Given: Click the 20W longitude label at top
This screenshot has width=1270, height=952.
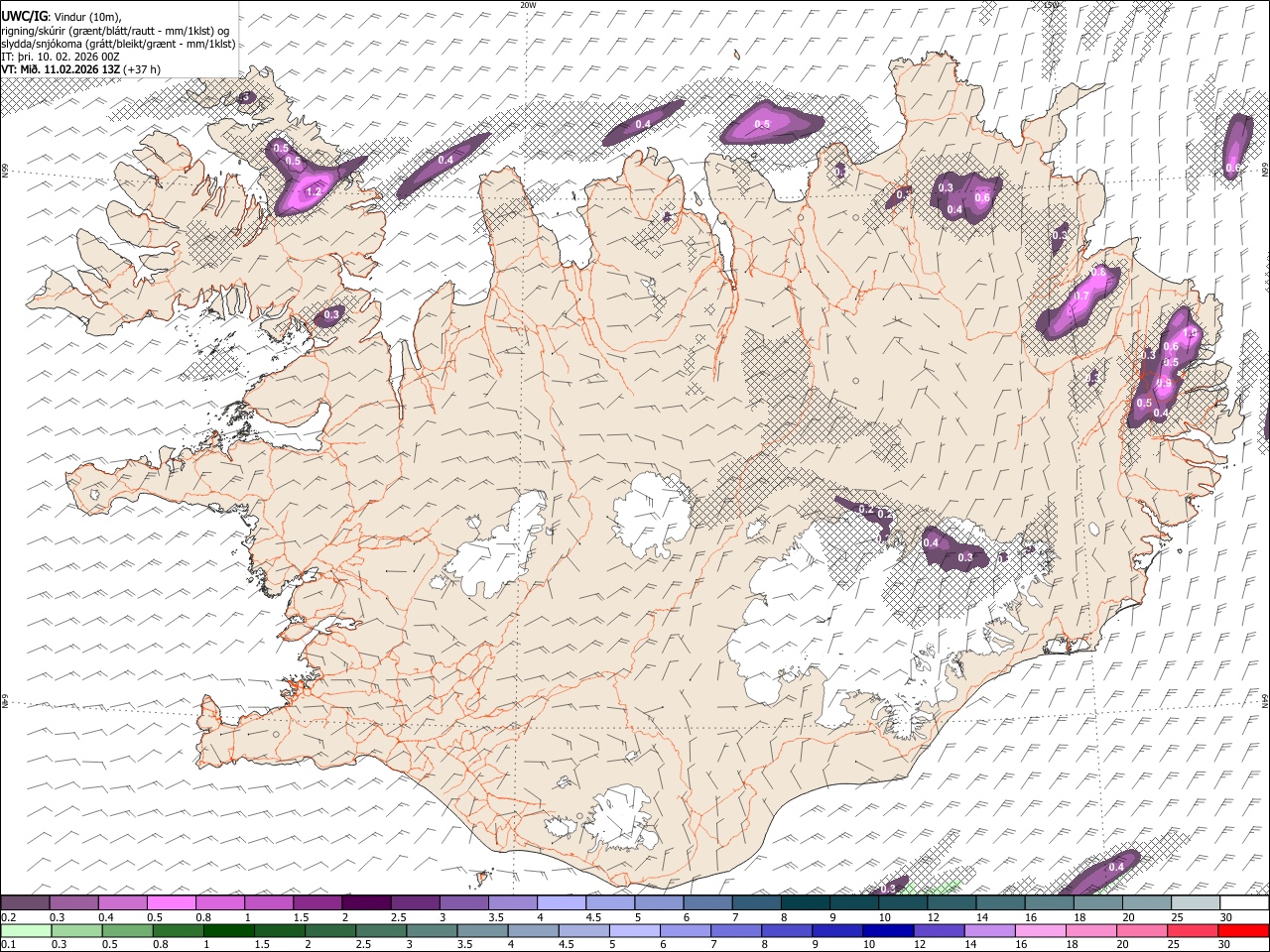Looking at the screenshot, I should click(x=528, y=4).
